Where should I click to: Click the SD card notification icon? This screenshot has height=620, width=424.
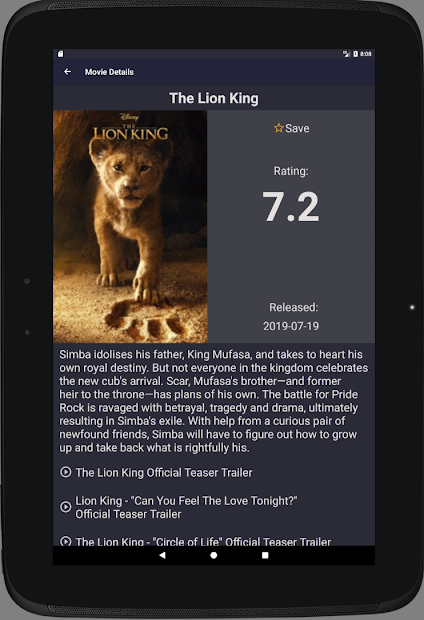[61, 54]
